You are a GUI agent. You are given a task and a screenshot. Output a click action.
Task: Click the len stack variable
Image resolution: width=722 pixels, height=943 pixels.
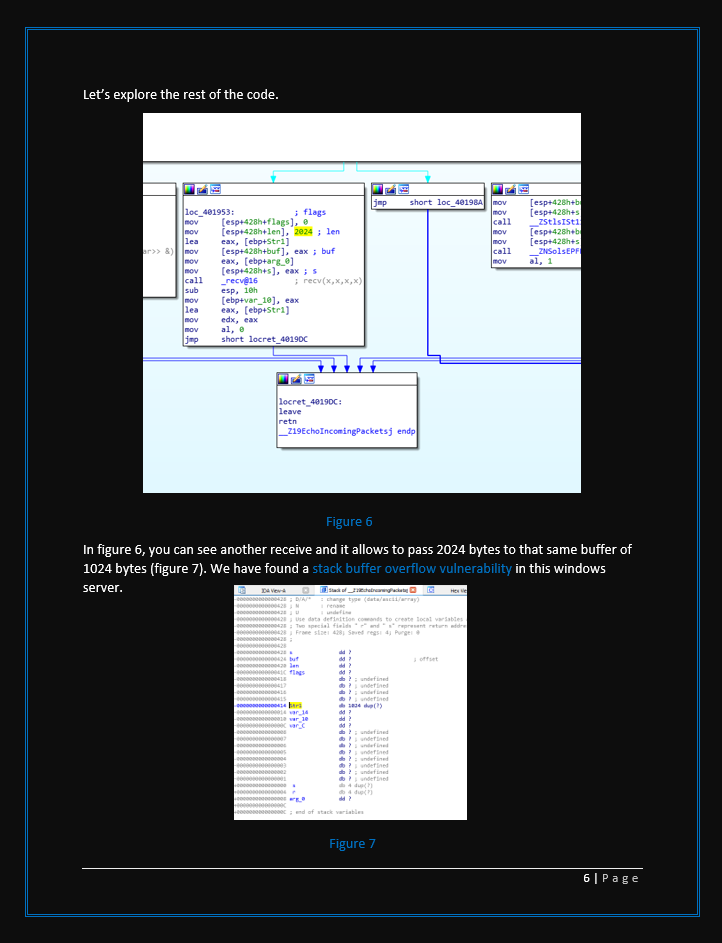click(294, 666)
